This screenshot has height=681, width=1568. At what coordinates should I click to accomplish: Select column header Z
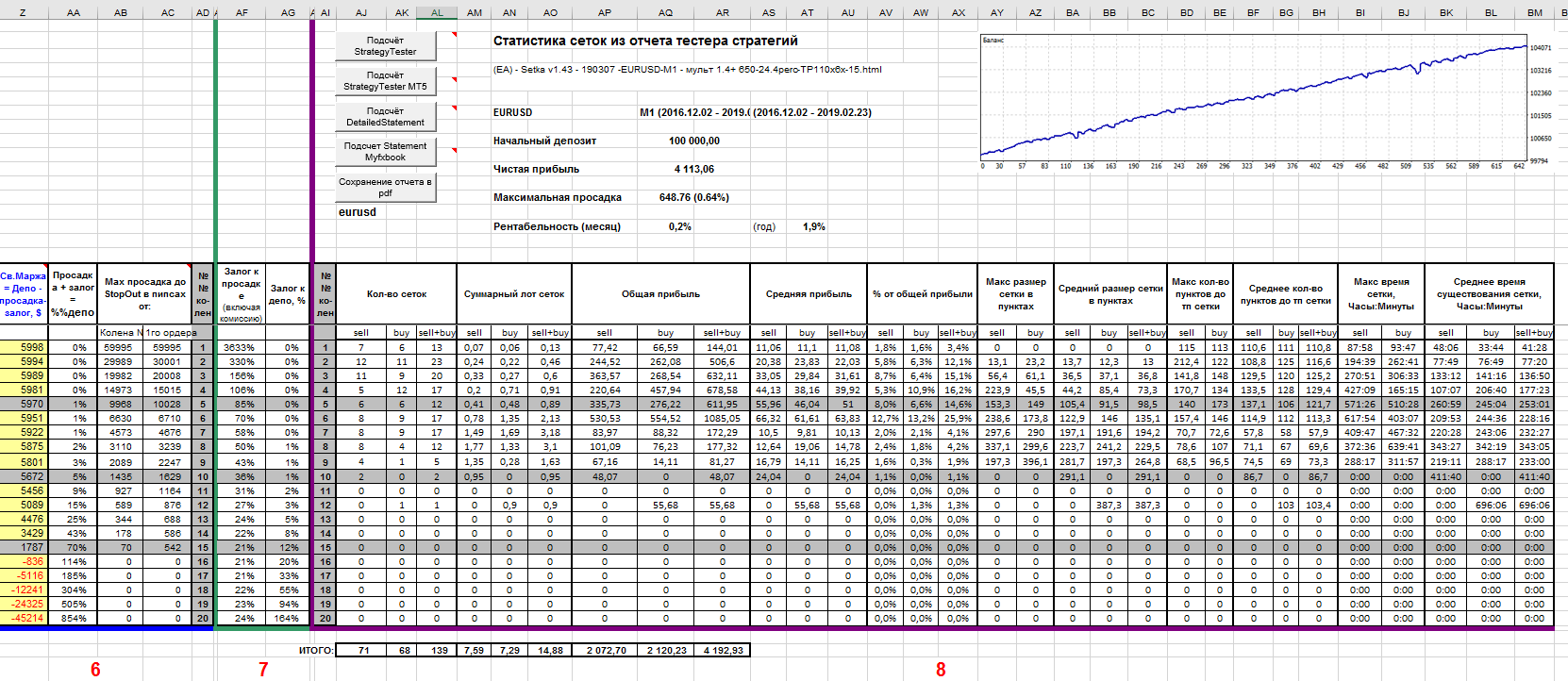[x=23, y=12]
